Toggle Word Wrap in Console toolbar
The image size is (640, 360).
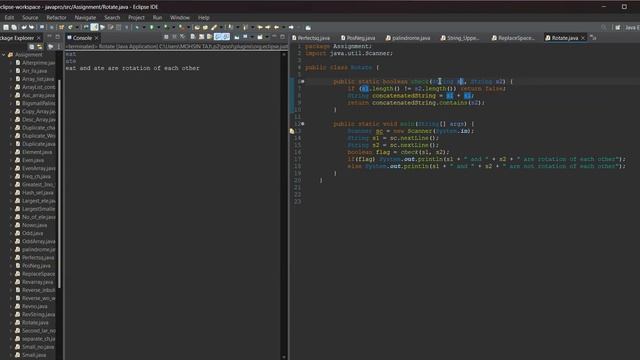[210, 37]
